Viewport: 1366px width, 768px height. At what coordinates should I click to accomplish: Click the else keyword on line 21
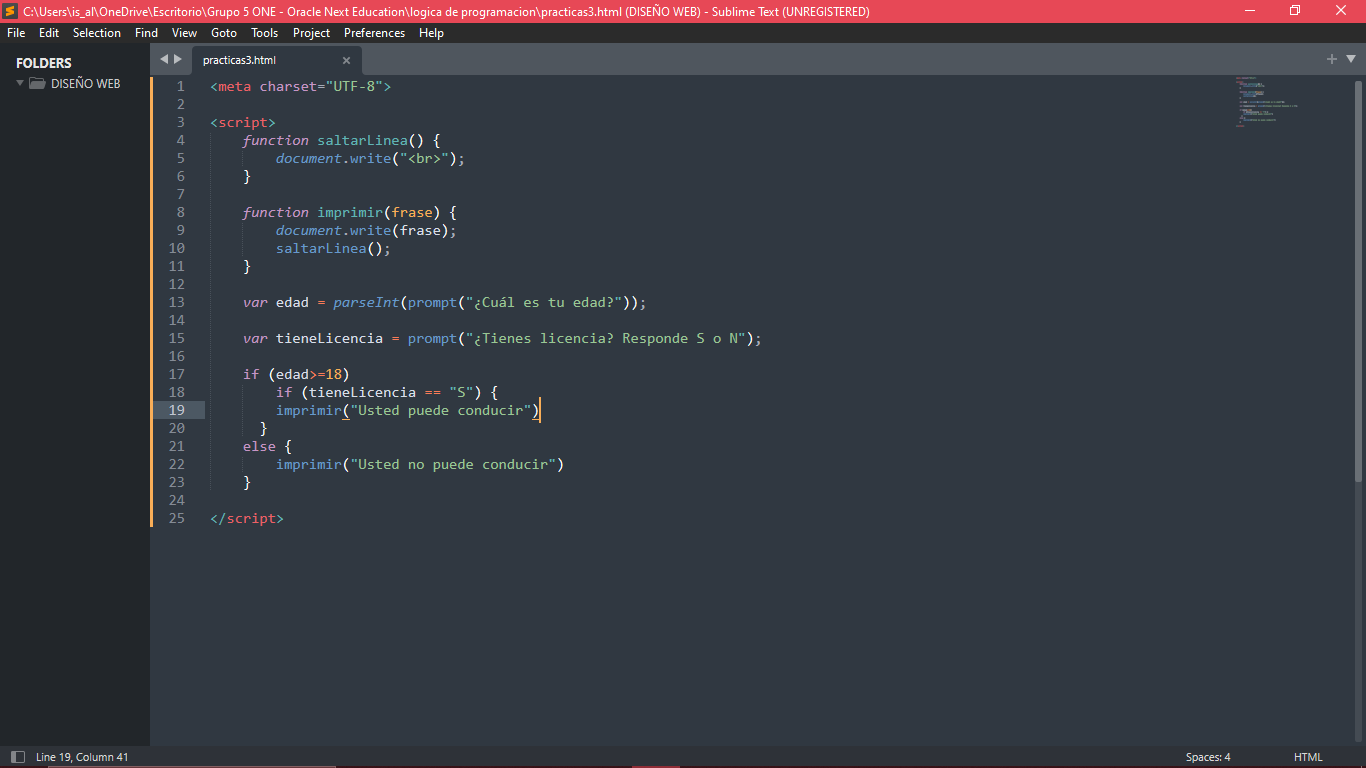pyautogui.click(x=259, y=446)
